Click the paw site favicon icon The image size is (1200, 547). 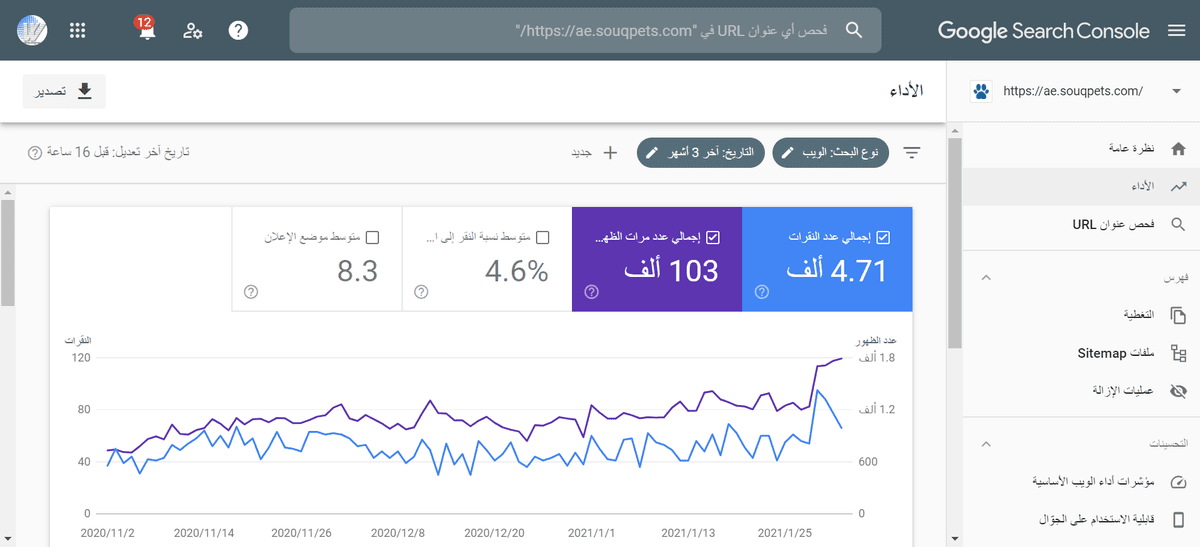tap(981, 91)
